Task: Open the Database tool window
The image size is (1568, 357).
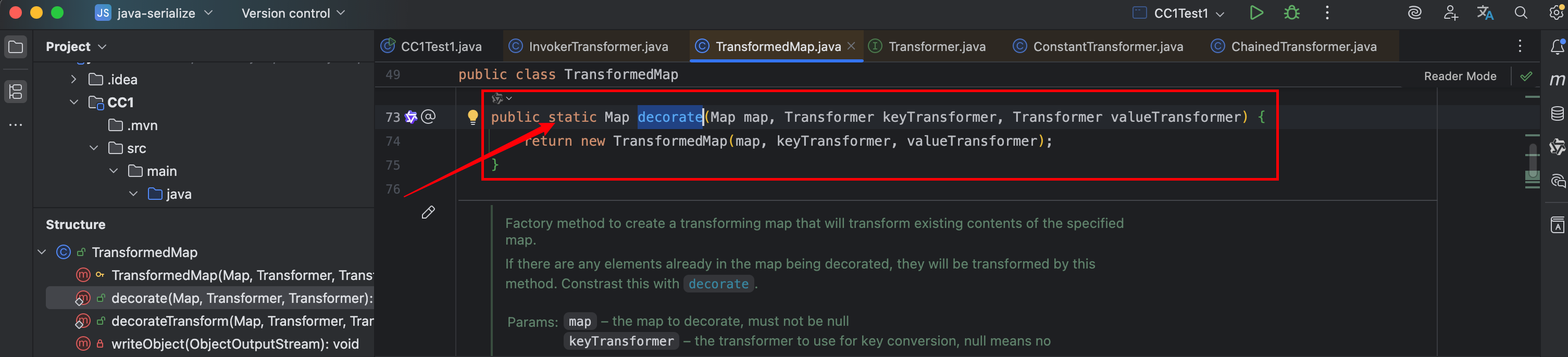Action: (1557, 114)
